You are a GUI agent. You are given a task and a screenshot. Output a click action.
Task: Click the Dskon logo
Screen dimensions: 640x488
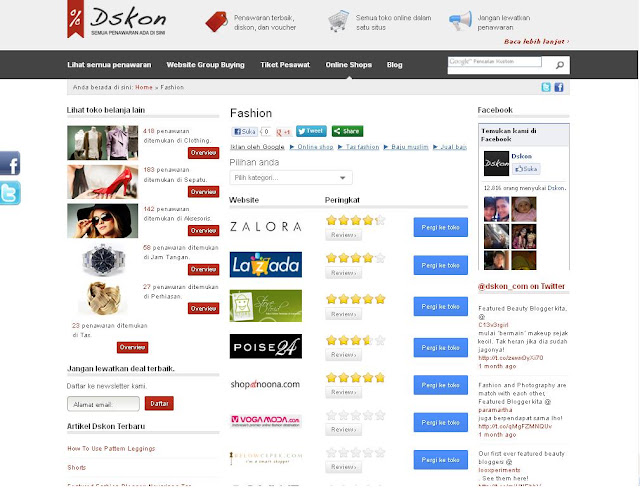[x=117, y=19]
